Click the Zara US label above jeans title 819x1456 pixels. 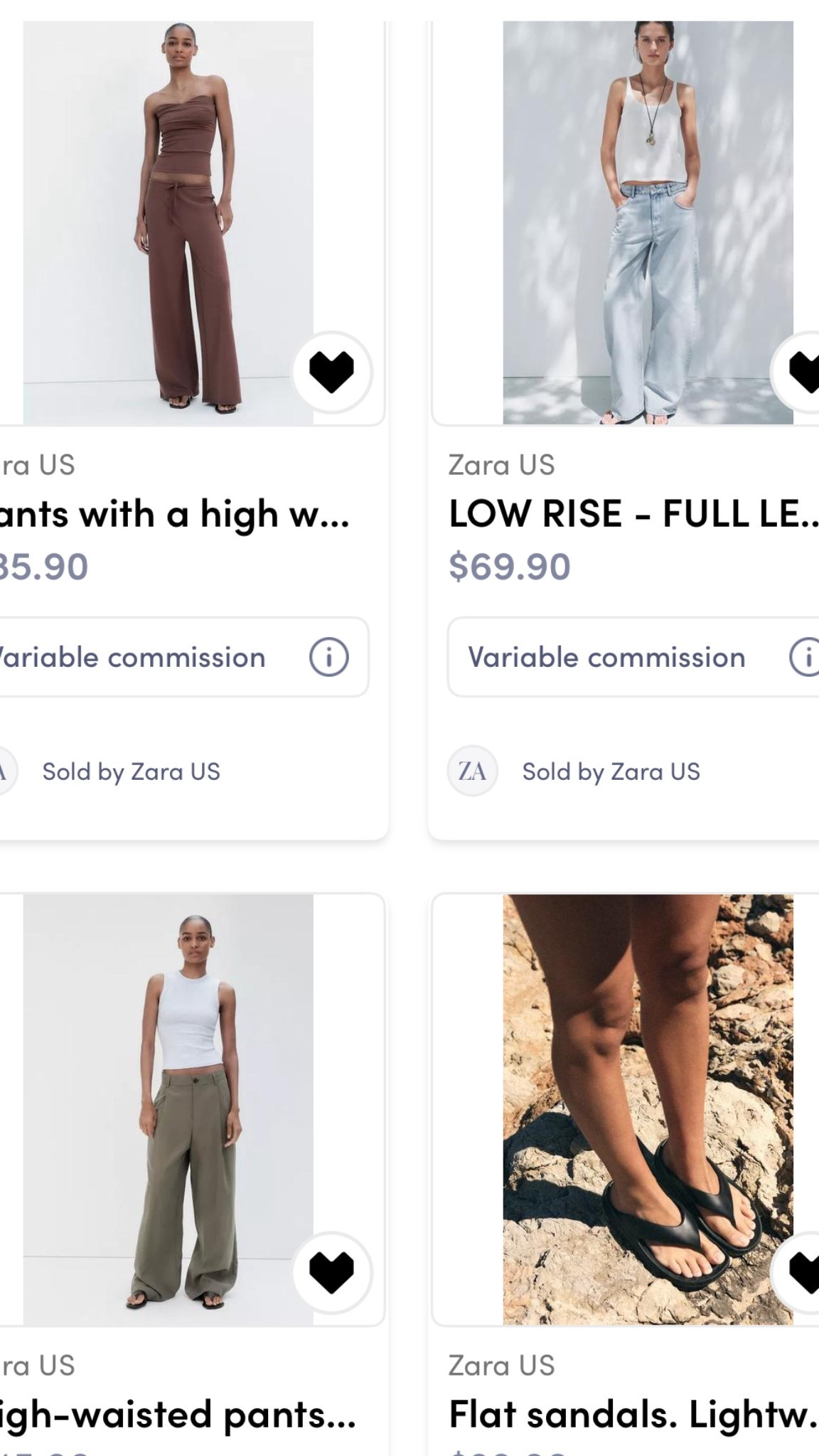click(502, 464)
